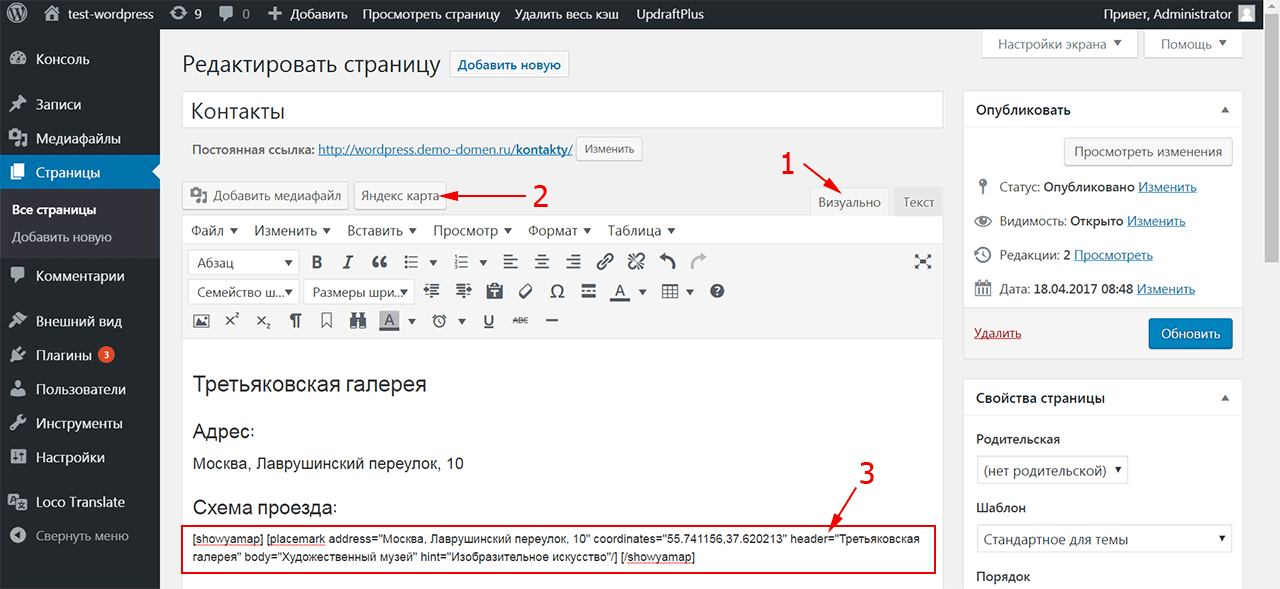
Task: Open the font family dropdown
Action: pos(243,292)
